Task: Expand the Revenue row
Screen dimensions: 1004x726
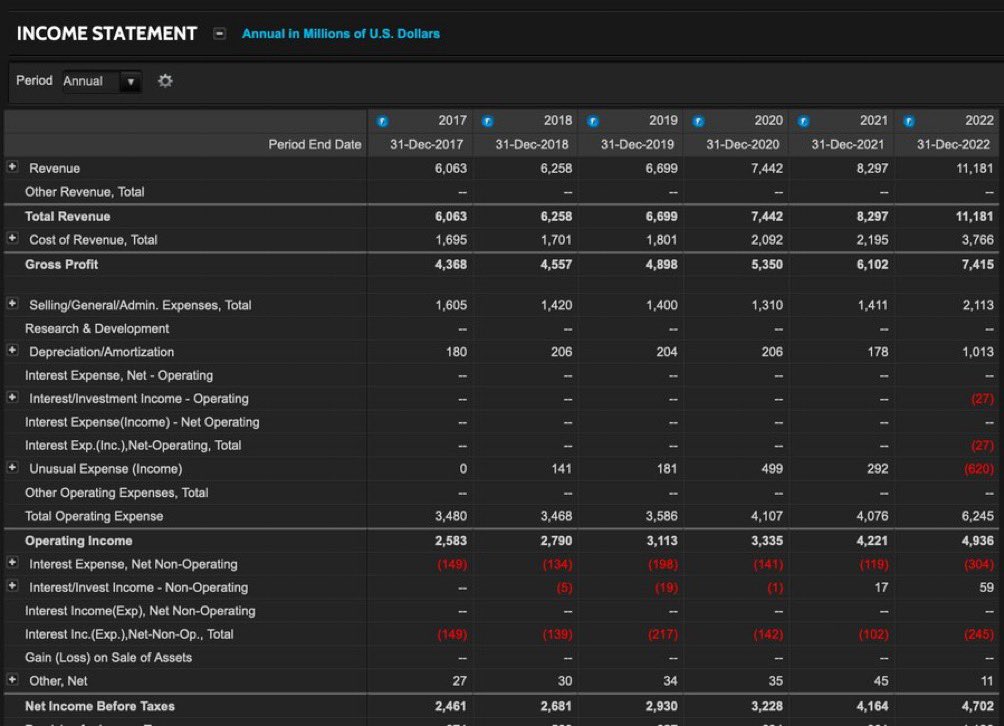Action: tap(12, 166)
